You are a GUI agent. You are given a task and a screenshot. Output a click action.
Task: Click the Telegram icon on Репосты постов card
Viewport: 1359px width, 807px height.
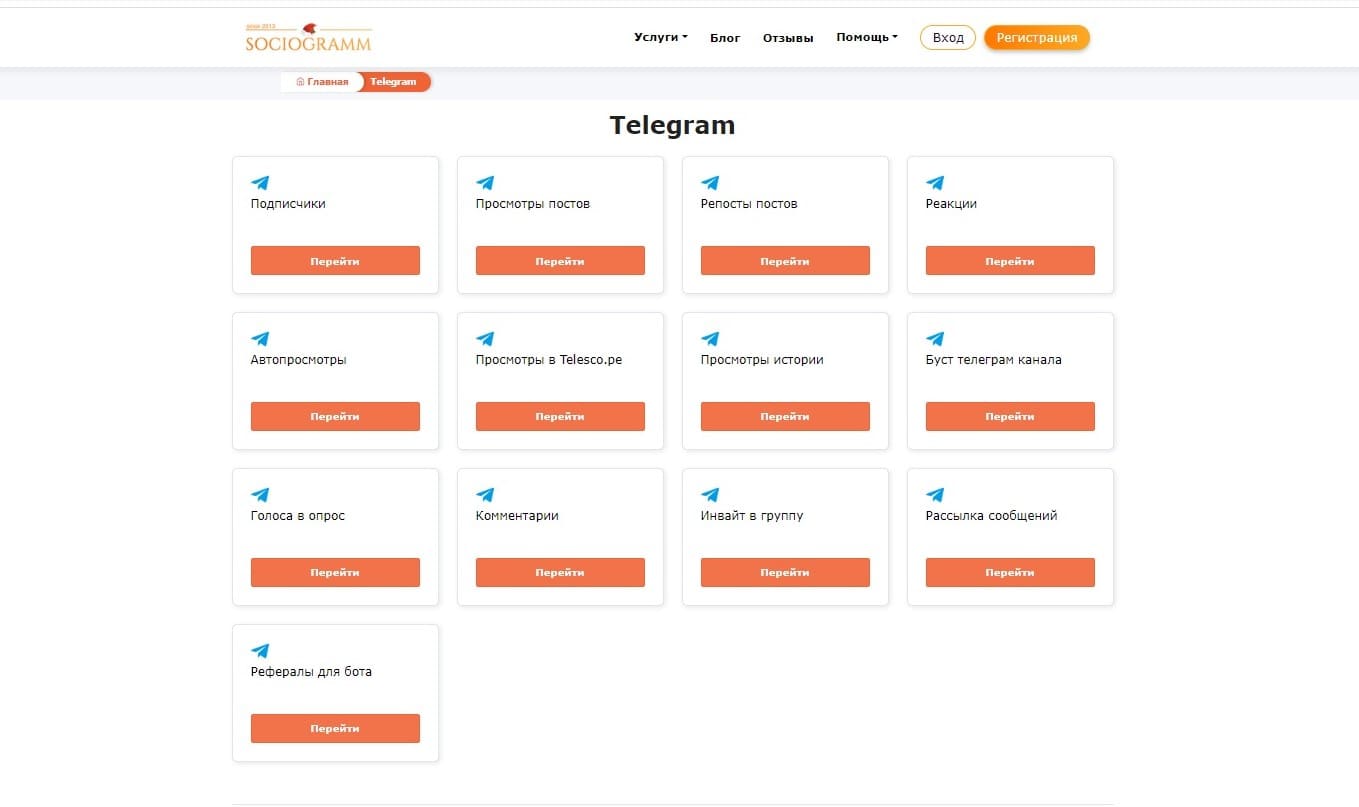(x=710, y=183)
